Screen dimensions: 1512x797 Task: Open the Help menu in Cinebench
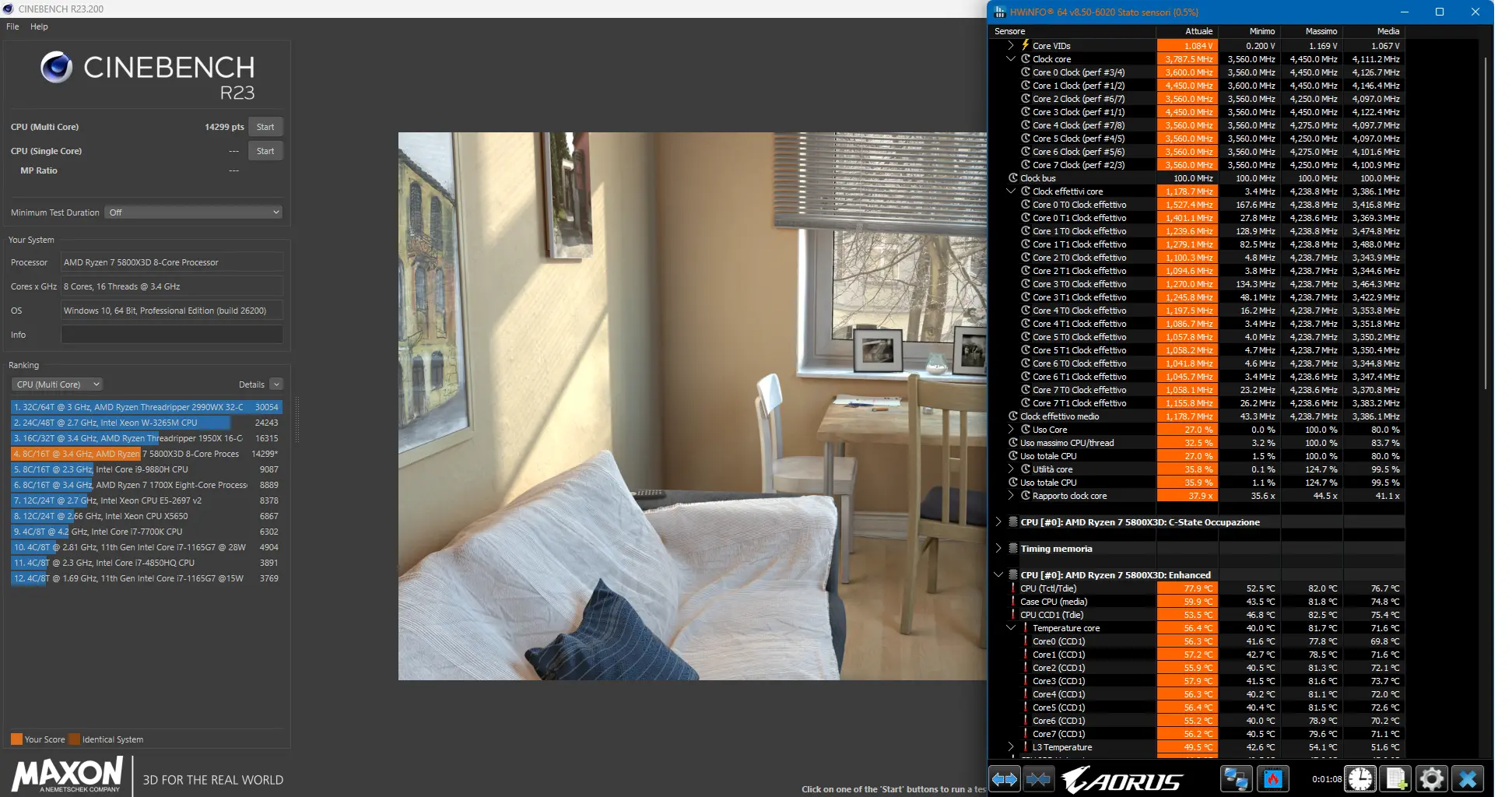(x=39, y=26)
